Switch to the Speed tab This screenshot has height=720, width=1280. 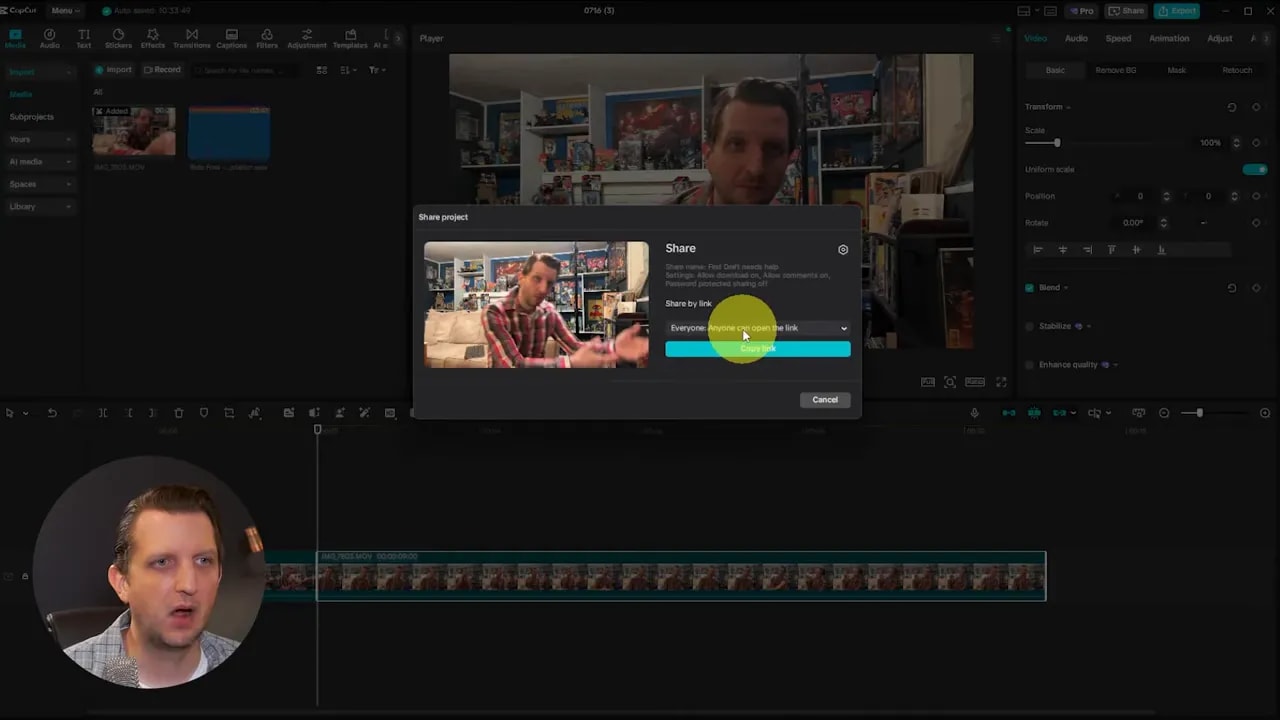click(1118, 39)
